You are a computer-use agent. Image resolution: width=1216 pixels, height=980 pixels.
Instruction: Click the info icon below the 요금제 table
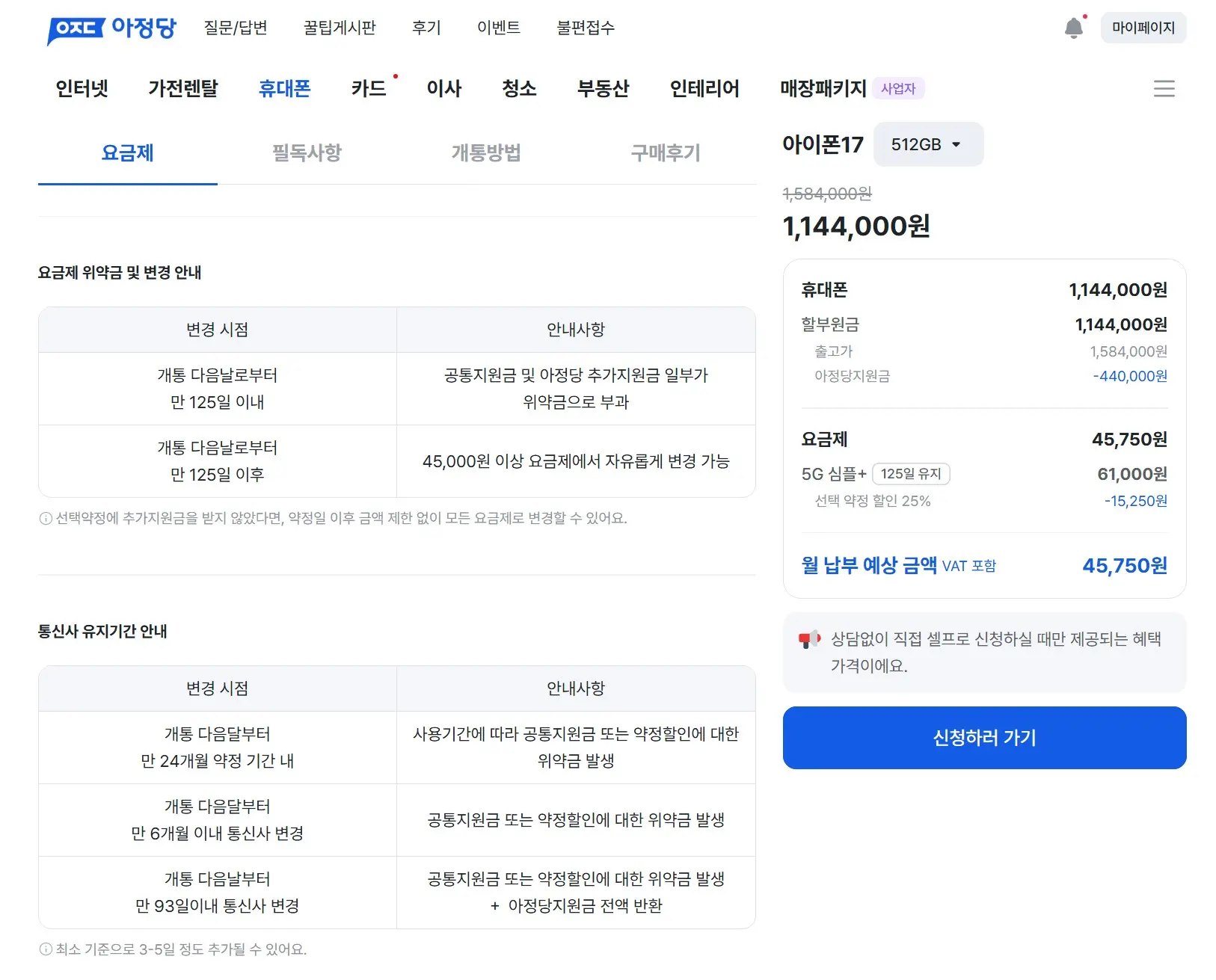tap(44, 517)
